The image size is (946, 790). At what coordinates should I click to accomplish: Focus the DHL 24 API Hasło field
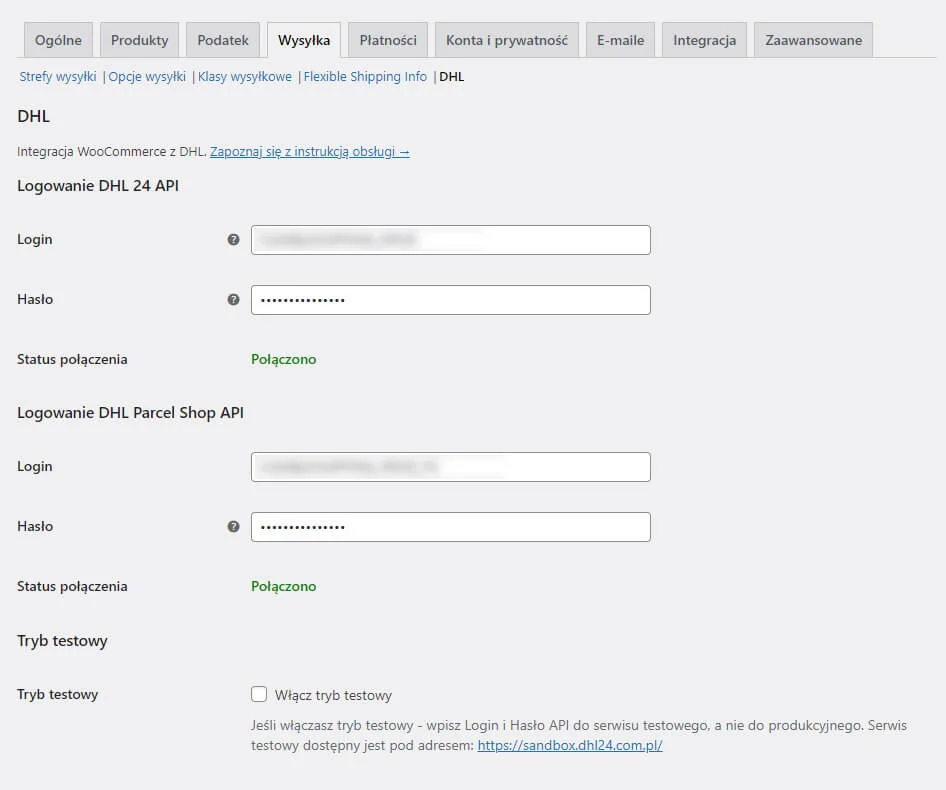pyautogui.click(x=451, y=299)
